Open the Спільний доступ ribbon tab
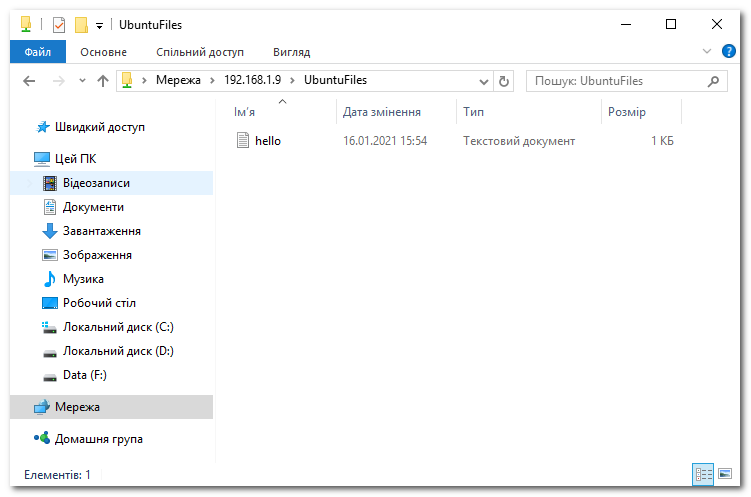The height and width of the screenshot is (497, 751). 199,52
